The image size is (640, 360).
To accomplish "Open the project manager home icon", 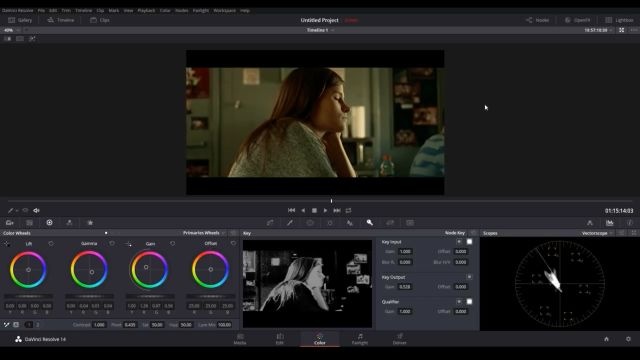I will coord(607,339).
